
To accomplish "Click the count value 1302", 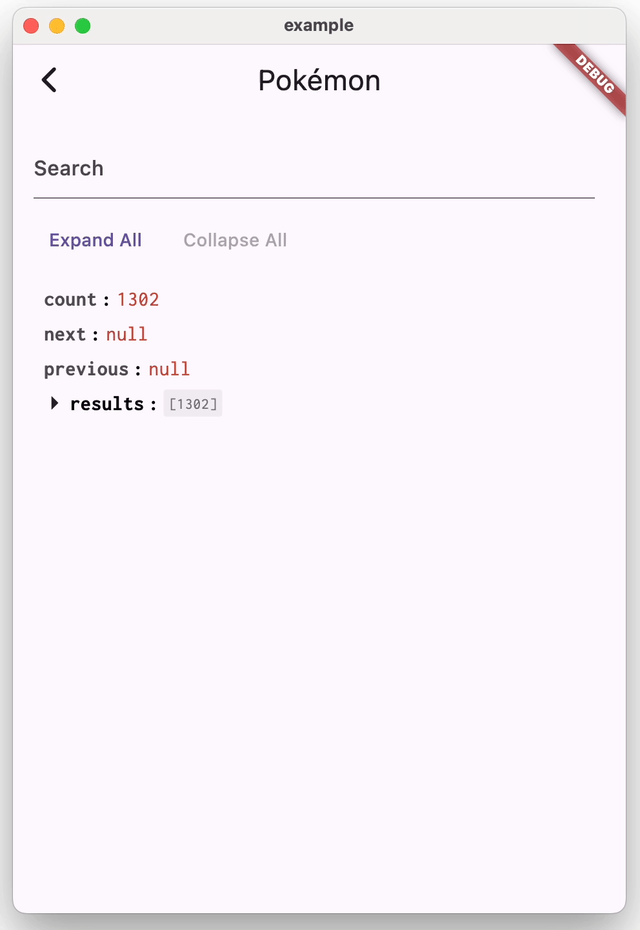I will tap(138, 300).
